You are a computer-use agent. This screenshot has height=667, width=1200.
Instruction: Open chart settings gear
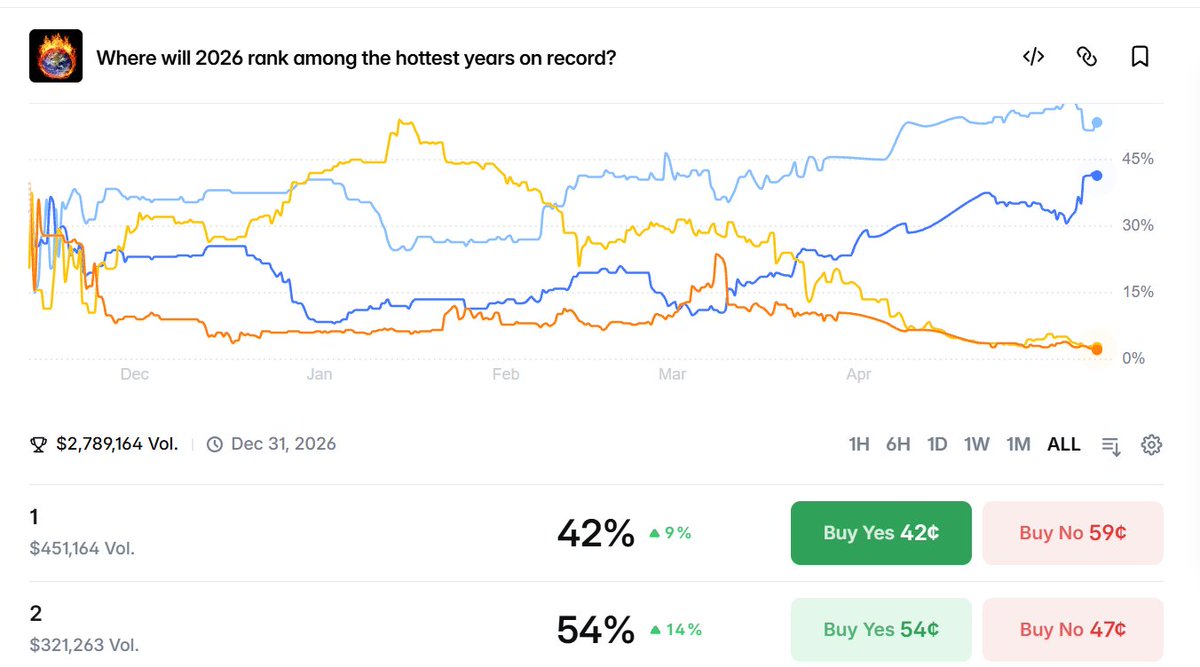click(x=1151, y=445)
